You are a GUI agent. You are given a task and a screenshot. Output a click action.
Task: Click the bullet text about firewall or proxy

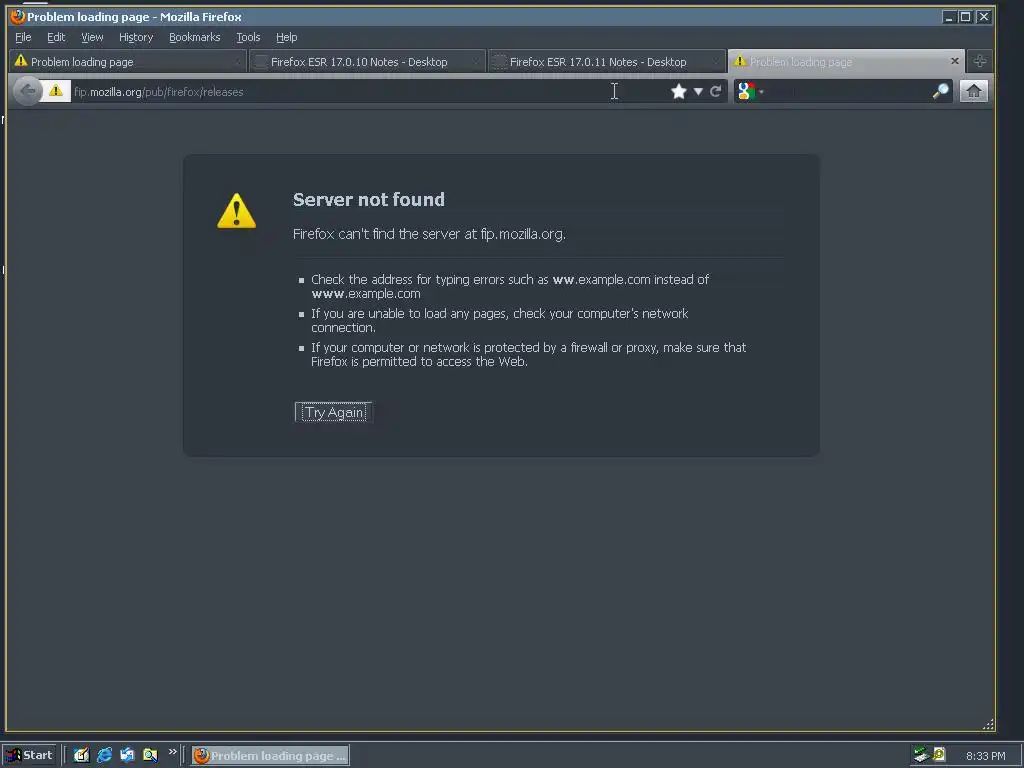tap(528, 354)
